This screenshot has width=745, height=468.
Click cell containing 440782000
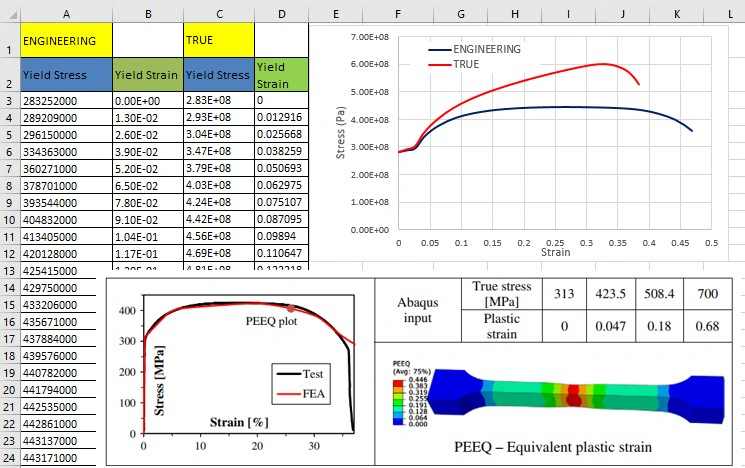tap(58, 373)
